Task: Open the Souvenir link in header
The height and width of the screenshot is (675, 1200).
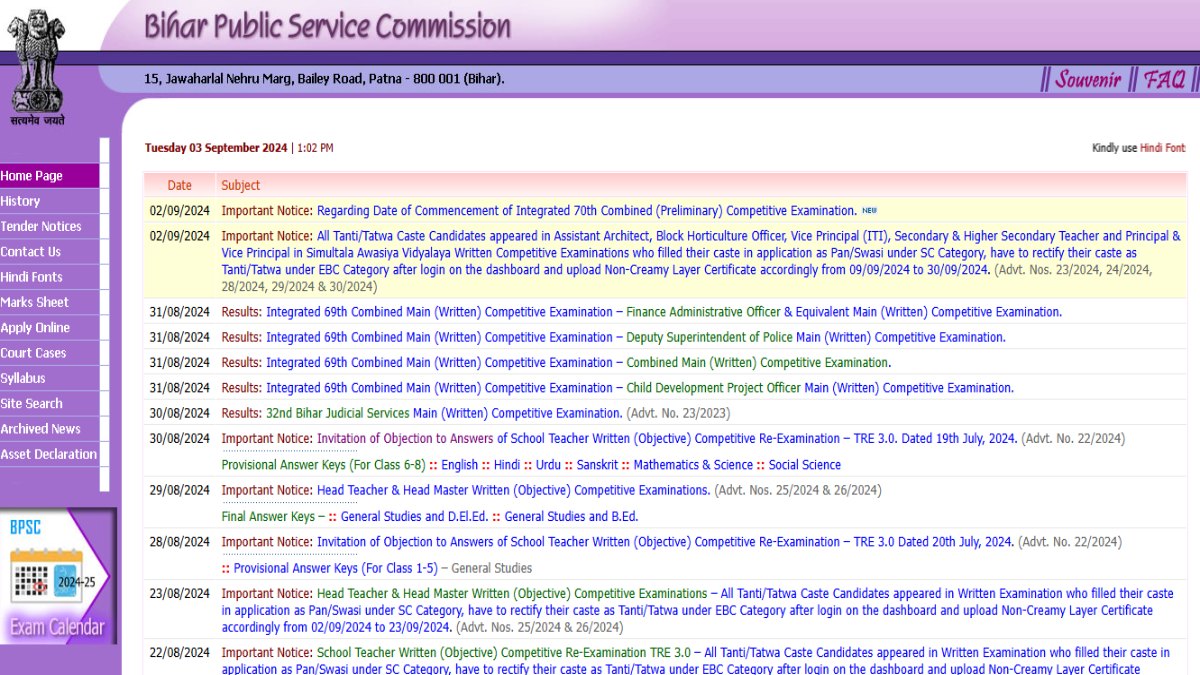Action: coord(1088,79)
